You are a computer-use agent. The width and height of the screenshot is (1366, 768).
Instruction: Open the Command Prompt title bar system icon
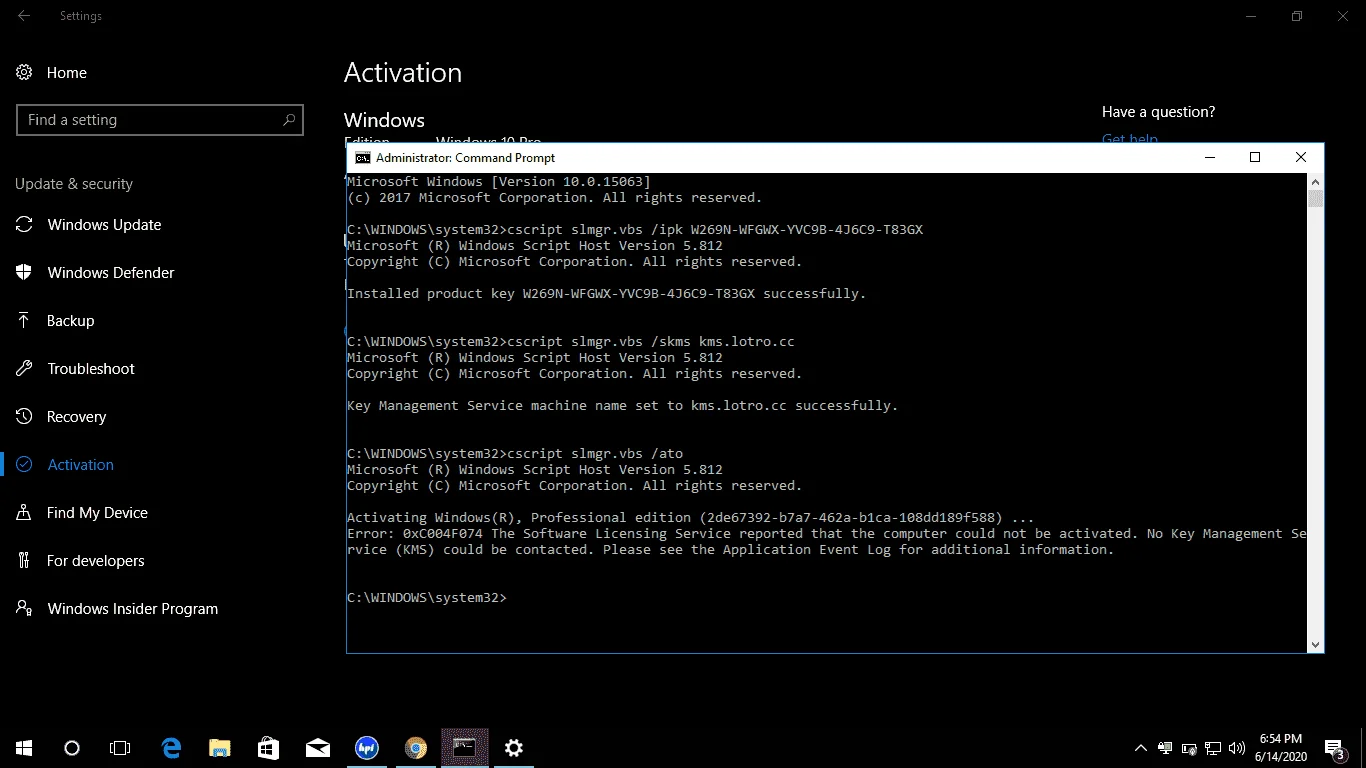361,158
